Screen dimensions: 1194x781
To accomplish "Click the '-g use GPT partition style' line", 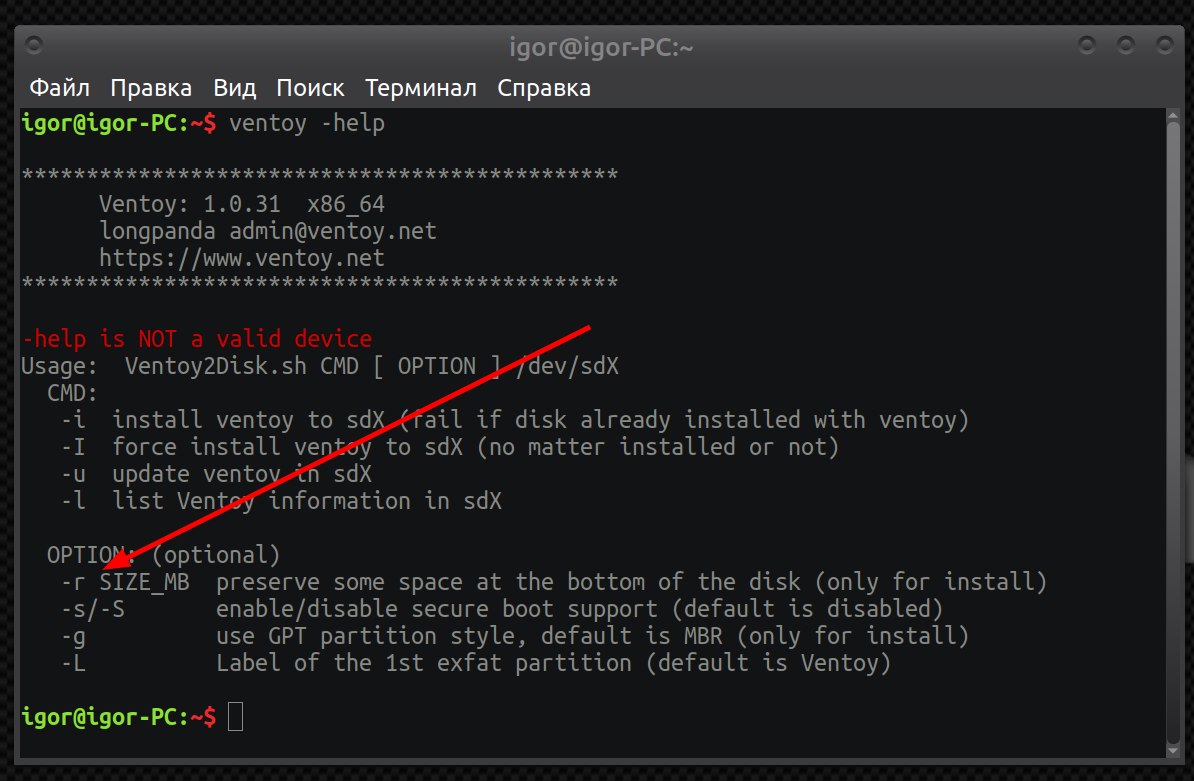I will [515, 636].
